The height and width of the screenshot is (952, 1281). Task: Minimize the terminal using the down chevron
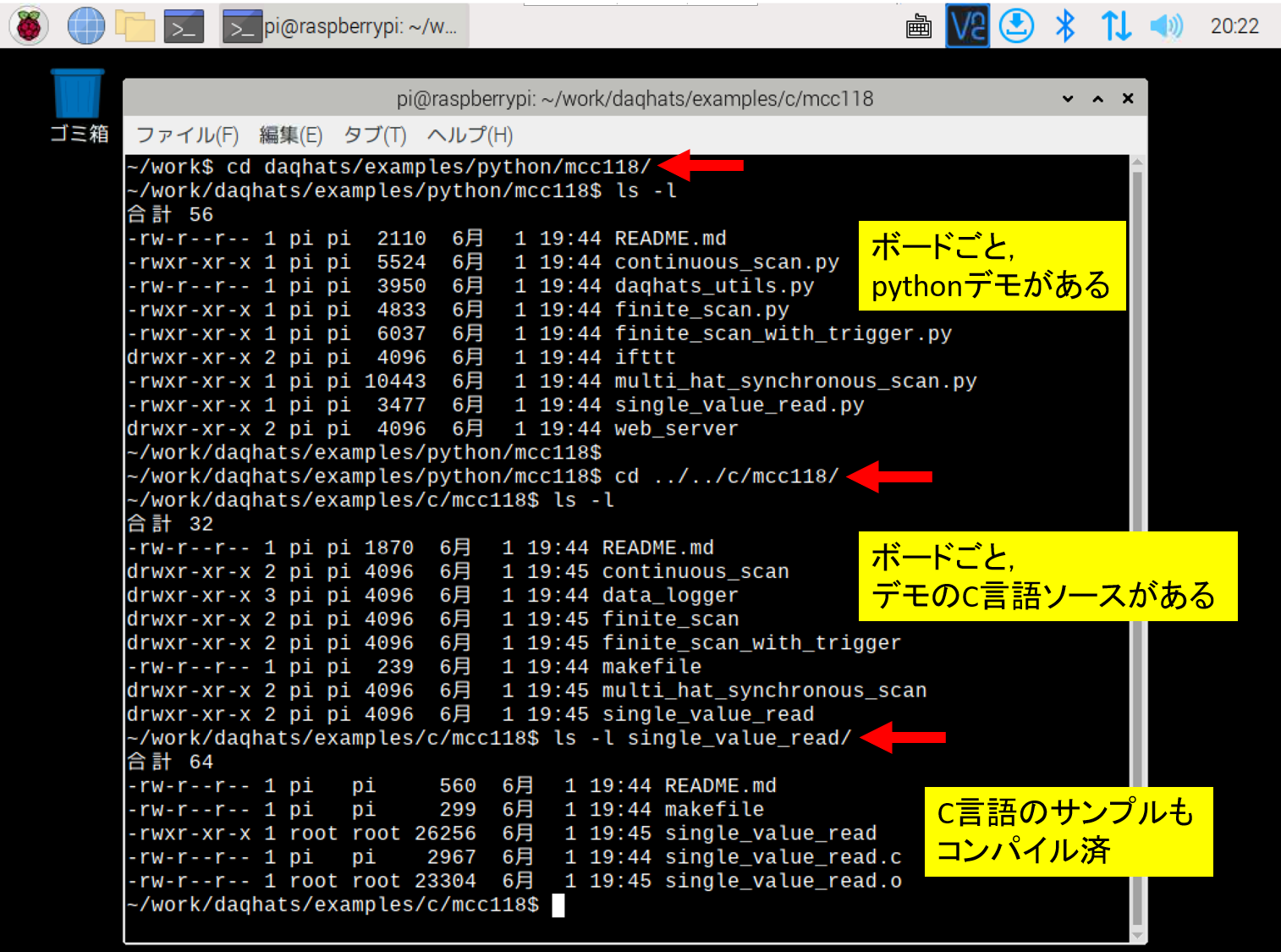pyautogui.click(x=1068, y=99)
